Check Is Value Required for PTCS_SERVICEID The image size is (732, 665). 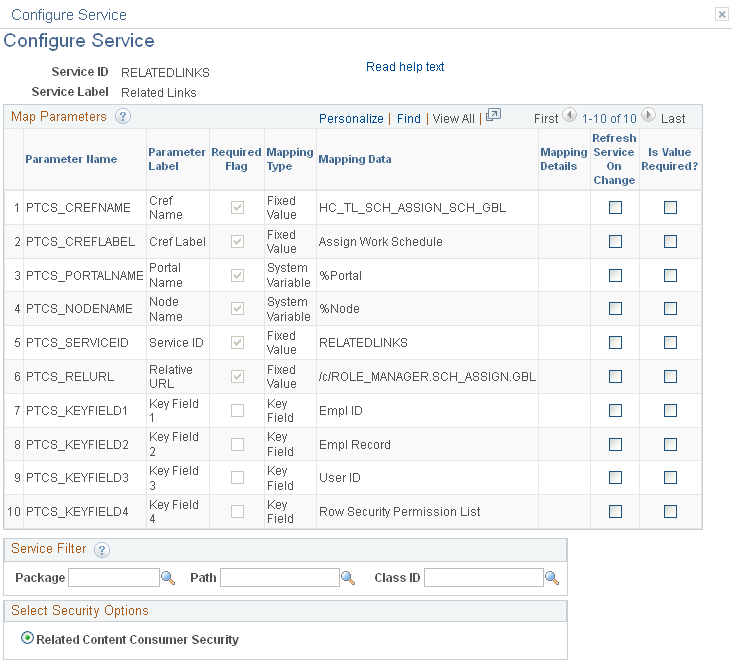[670, 343]
